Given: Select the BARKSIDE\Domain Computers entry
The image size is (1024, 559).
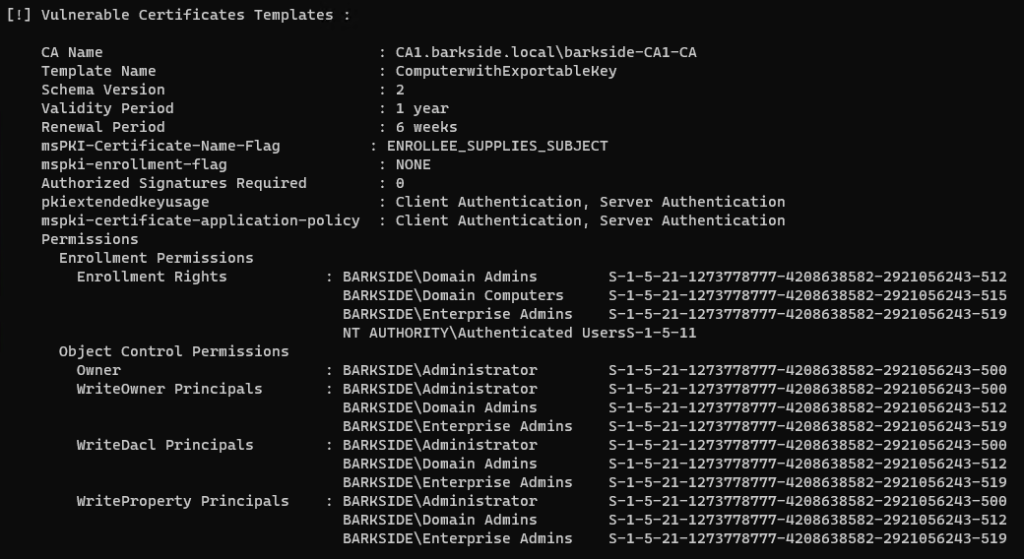Looking at the screenshot, I should (x=453, y=295).
